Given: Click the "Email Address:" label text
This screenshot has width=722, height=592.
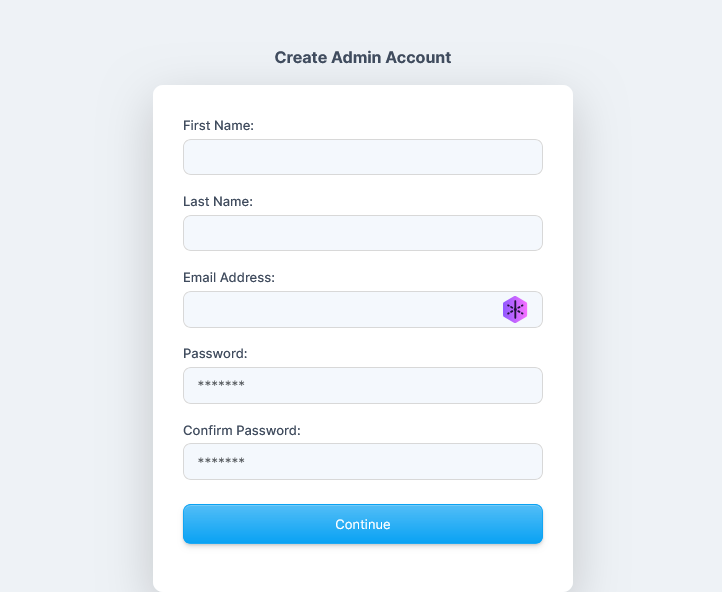Looking at the screenshot, I should 229,277.
